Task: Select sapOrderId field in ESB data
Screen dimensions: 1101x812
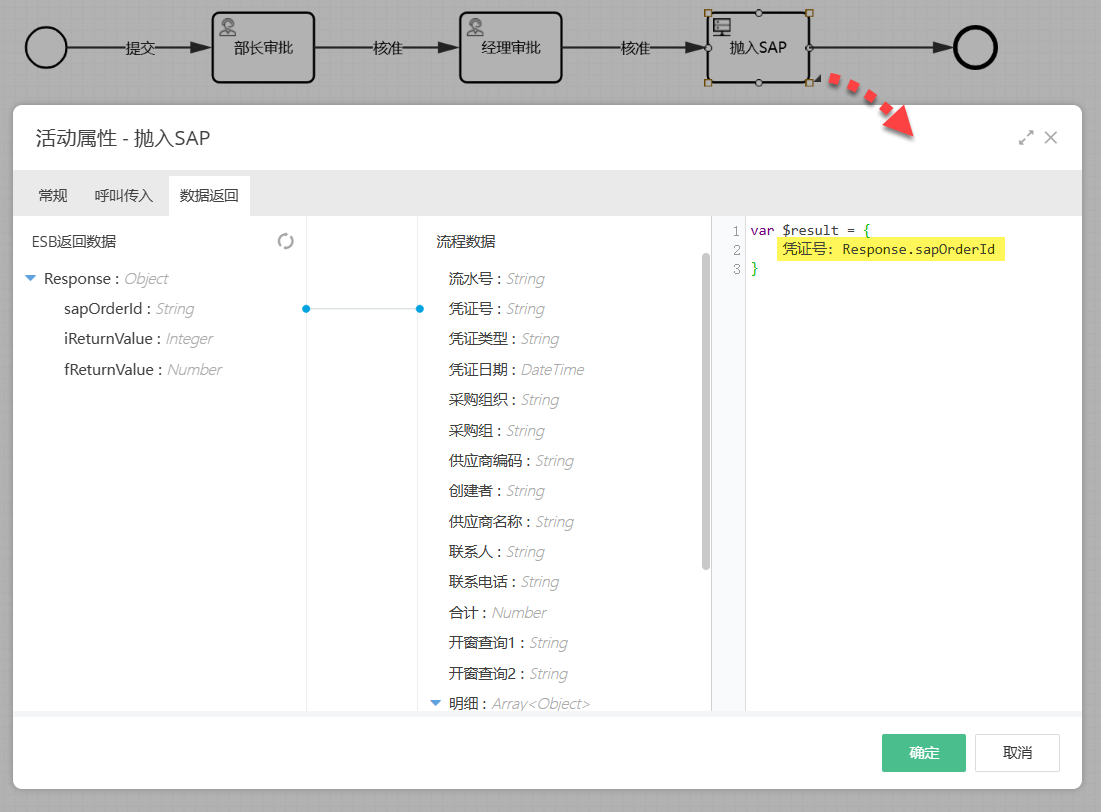Action: [x=104, y=309]
